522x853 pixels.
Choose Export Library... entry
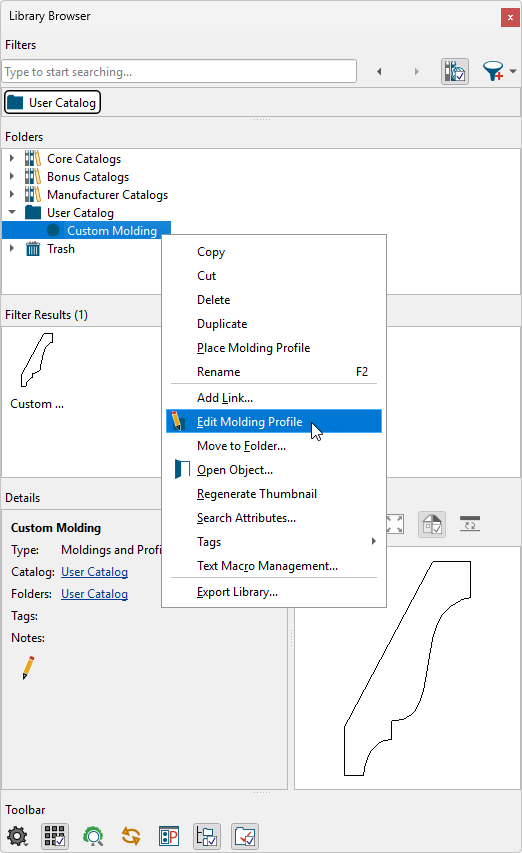coord(274,591)
